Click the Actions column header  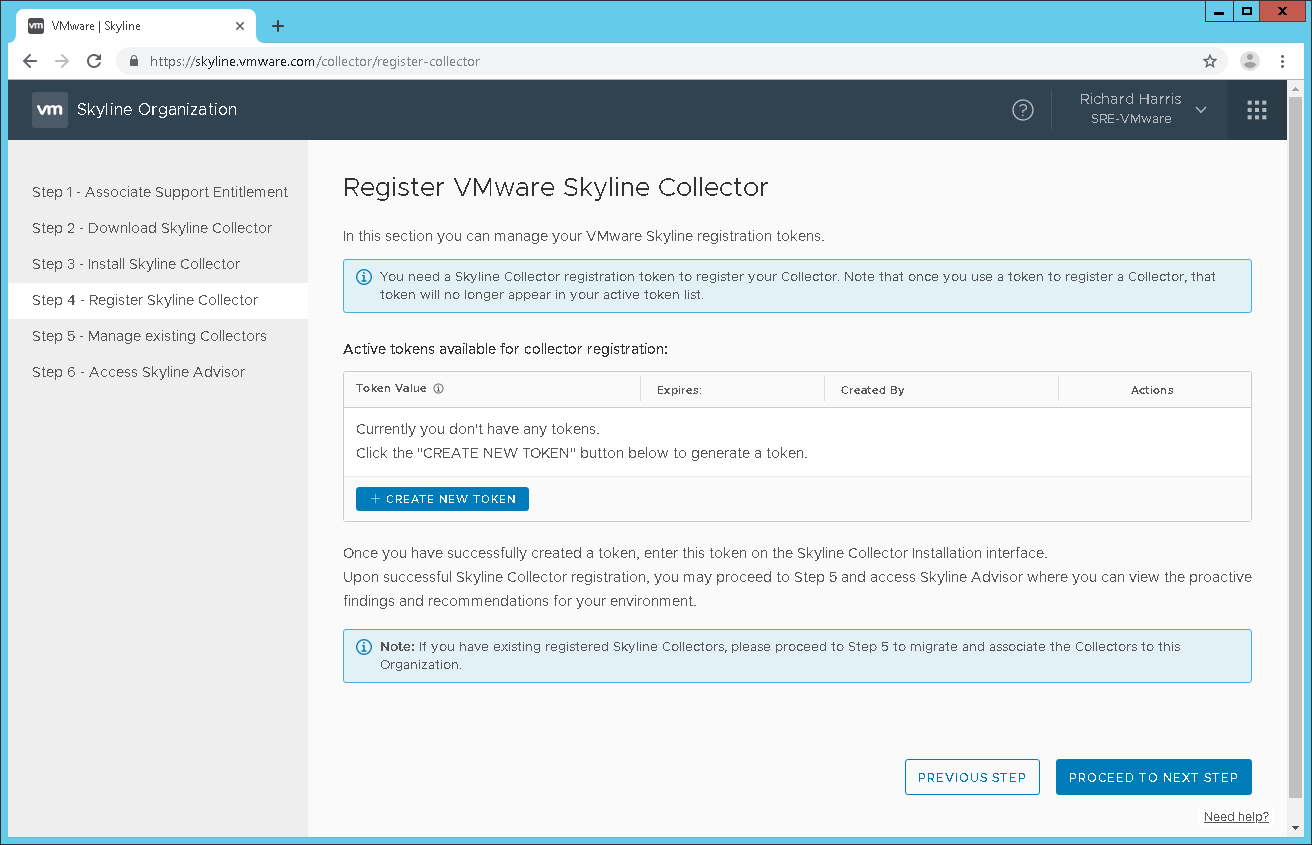click(1152, 390)
